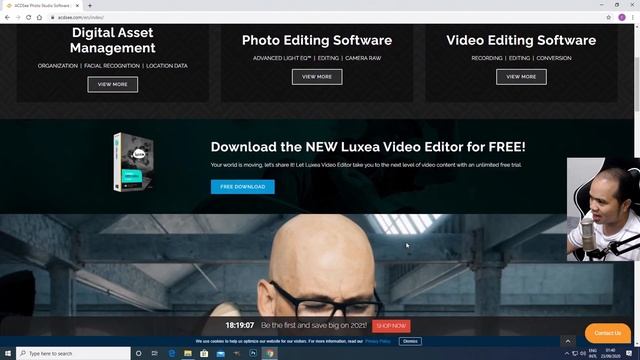Click the Photo Editing Software heading
Image resolution: width=640 pixels, height=360 pixels.
pos(317,40)
